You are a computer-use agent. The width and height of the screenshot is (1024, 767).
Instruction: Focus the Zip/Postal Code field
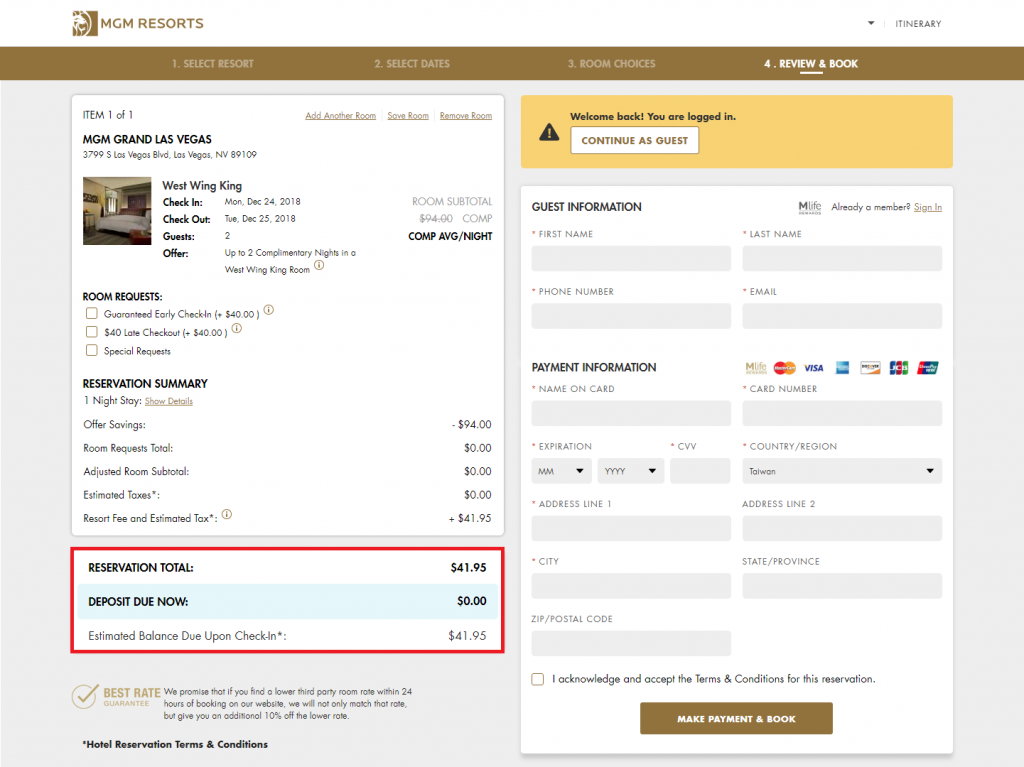click(631, 644)
